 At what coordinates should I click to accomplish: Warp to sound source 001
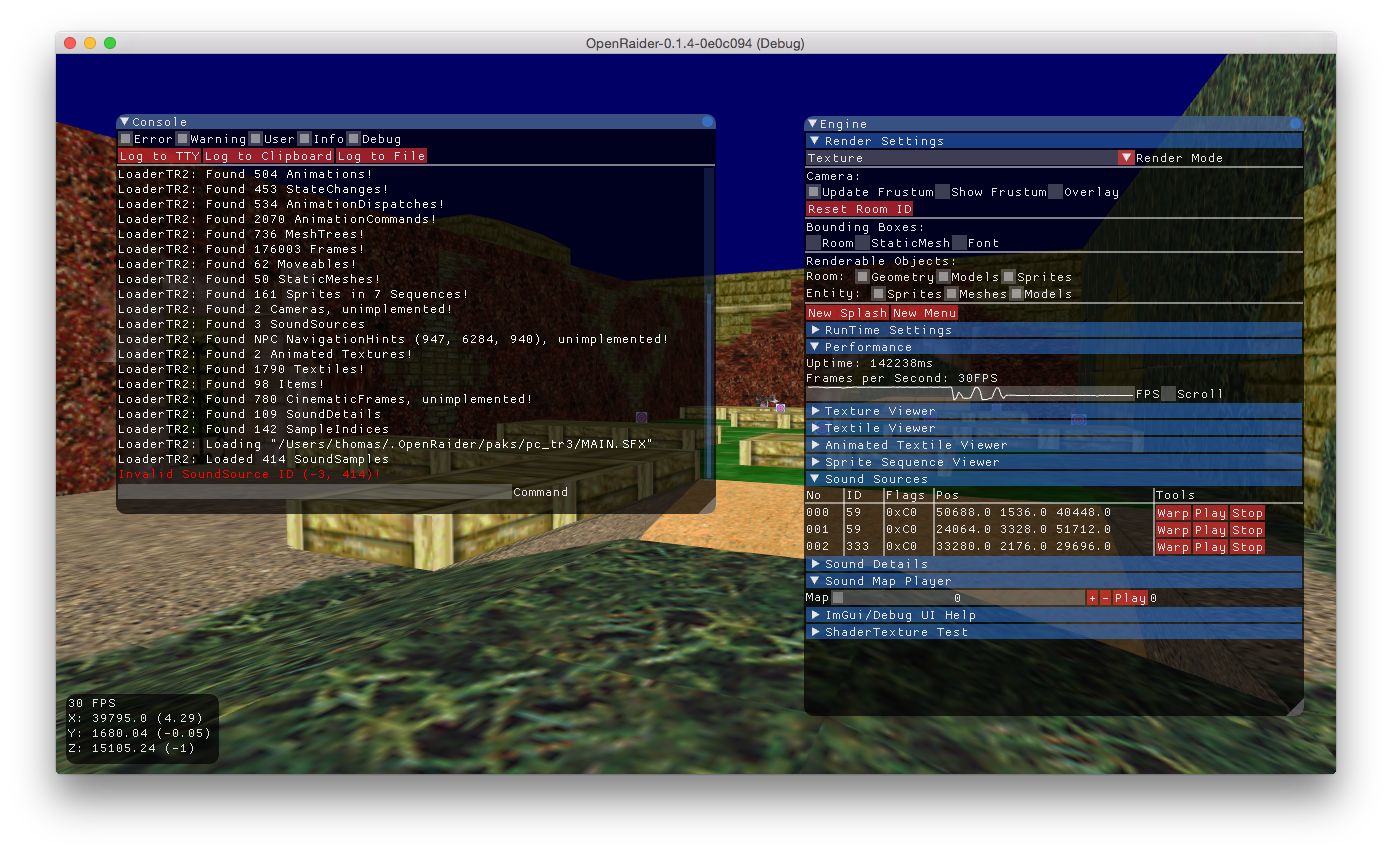click(x=1173, y=530)
